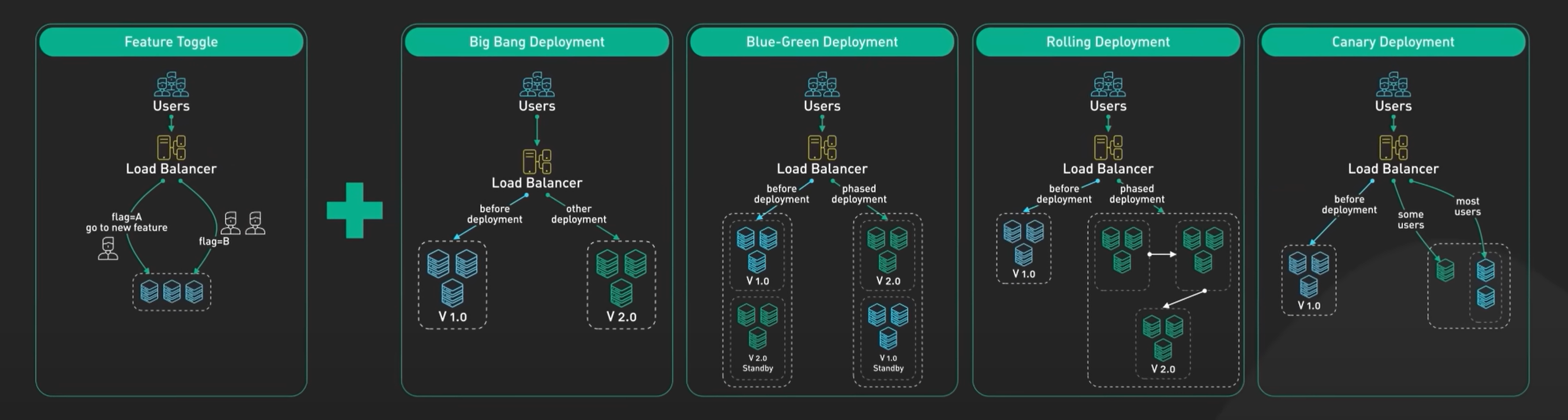This screenshot has height=420, width=1568.
Task: Click the 'some users' label
Action: tap(1410, 219)
